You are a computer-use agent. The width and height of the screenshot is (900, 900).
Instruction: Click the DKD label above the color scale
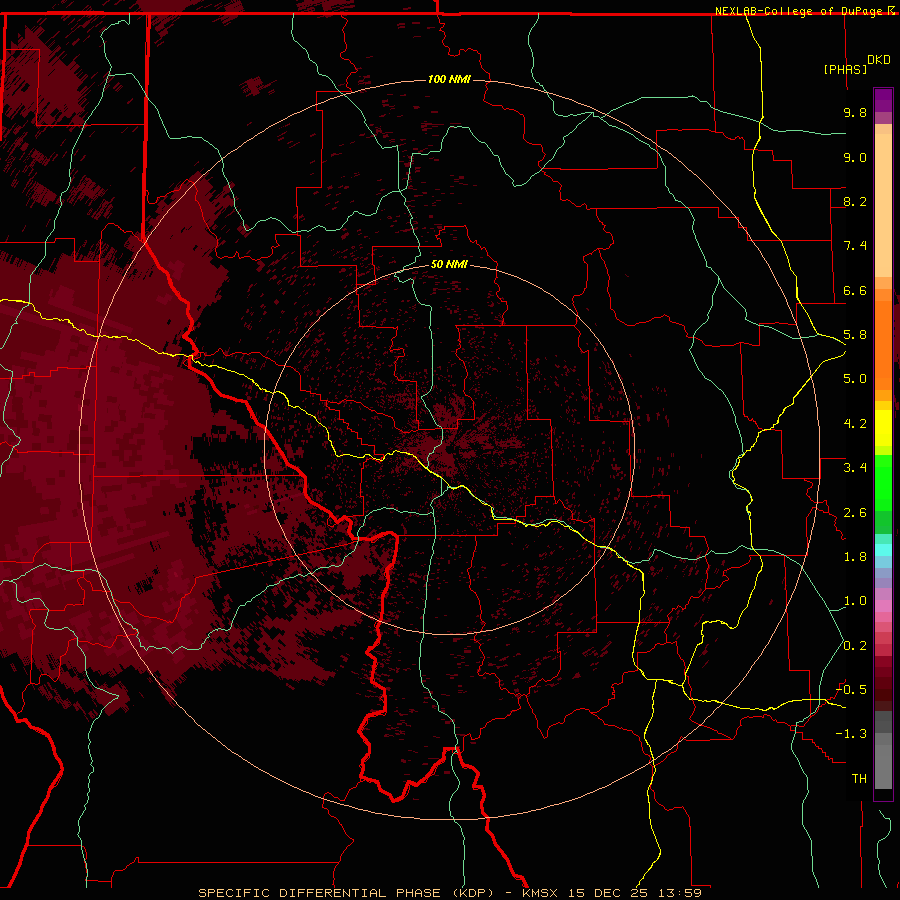point(879,60)
